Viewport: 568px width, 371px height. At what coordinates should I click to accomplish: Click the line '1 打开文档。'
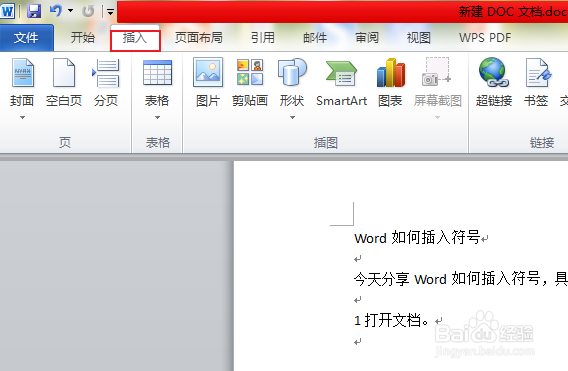tap(392, 320)
